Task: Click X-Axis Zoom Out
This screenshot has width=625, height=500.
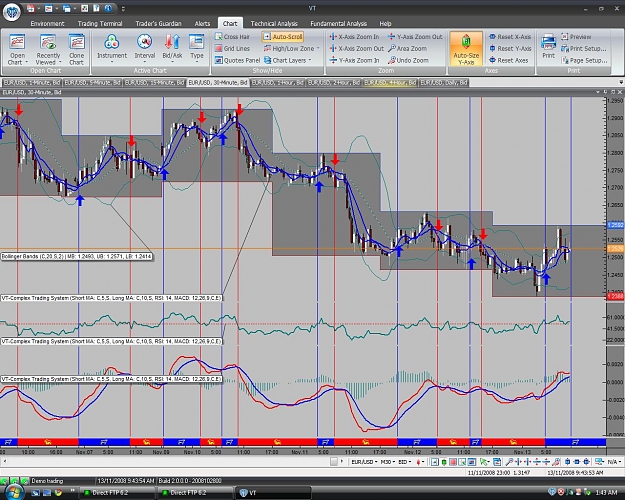Action: tap(357, 49)
